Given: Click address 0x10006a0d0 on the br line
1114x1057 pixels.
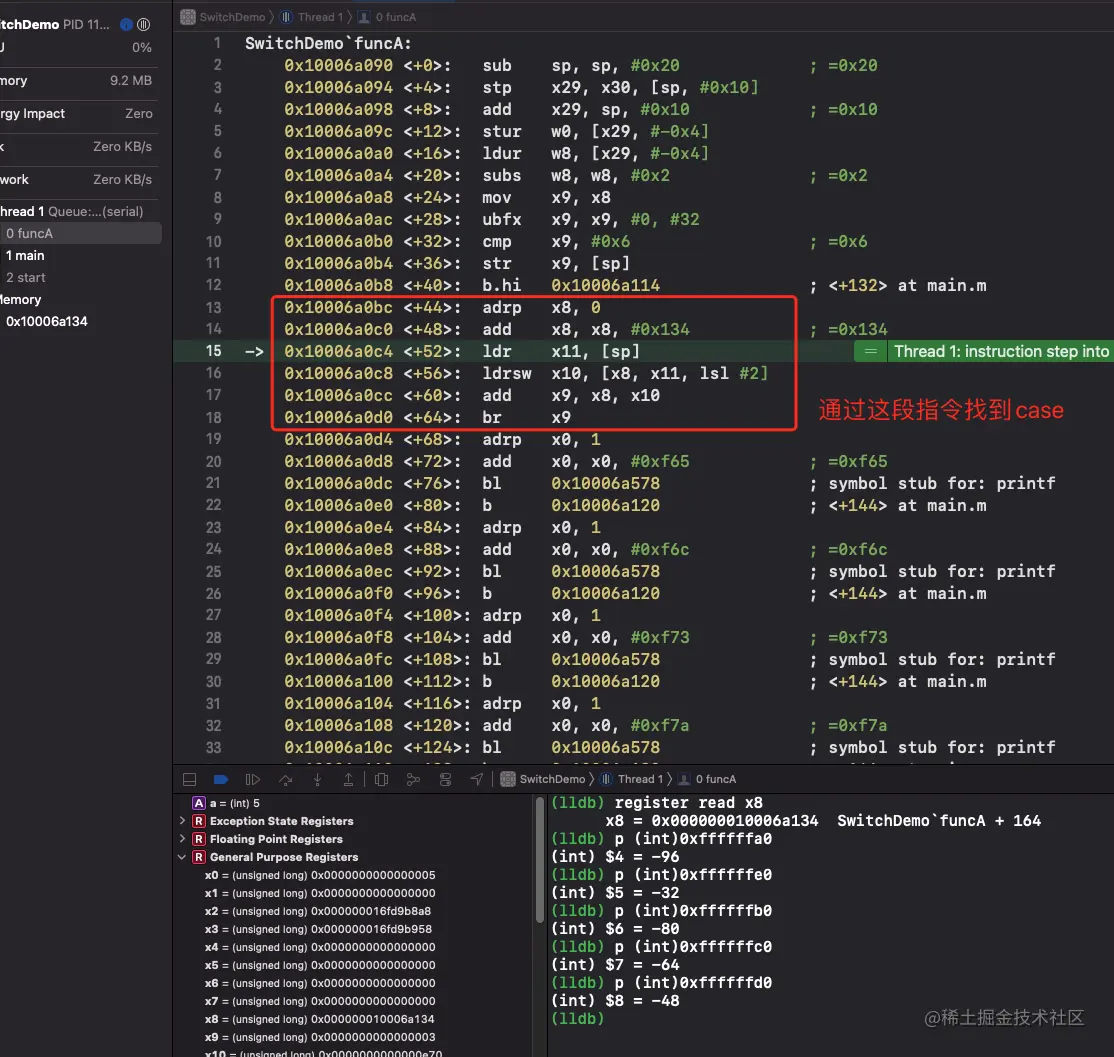Looking at the screenshot, I should 338,417.
